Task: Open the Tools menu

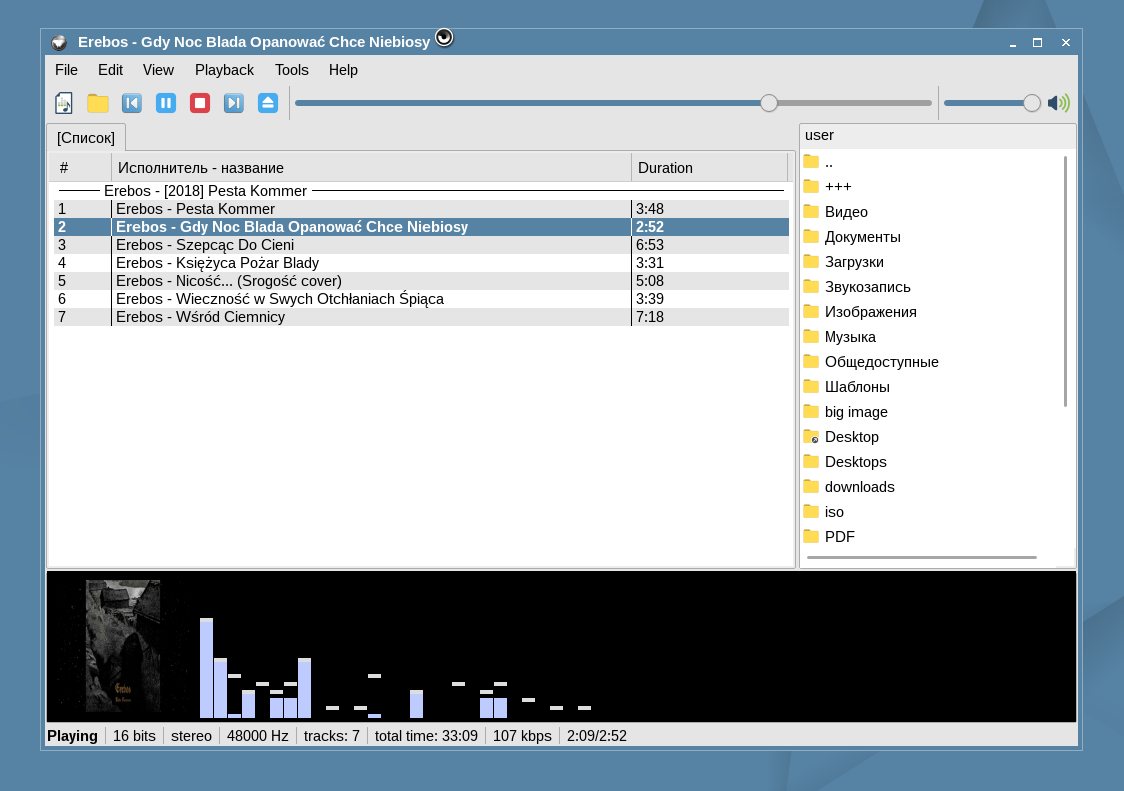Action: tap(291, 70)
